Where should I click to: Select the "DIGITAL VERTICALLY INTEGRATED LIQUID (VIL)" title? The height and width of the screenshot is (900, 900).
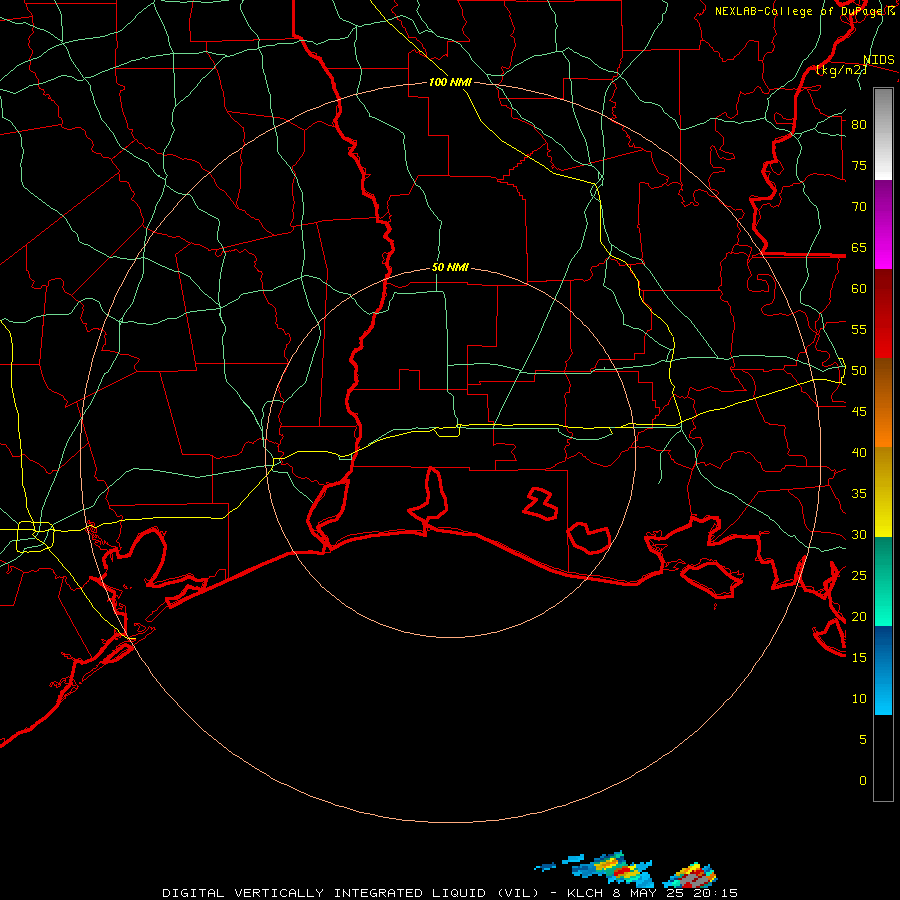click(351, 893)
